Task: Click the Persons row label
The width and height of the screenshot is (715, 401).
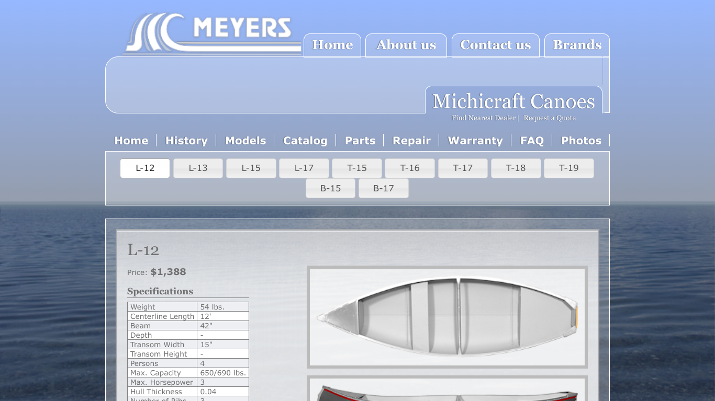Action: tap(144, 364)
